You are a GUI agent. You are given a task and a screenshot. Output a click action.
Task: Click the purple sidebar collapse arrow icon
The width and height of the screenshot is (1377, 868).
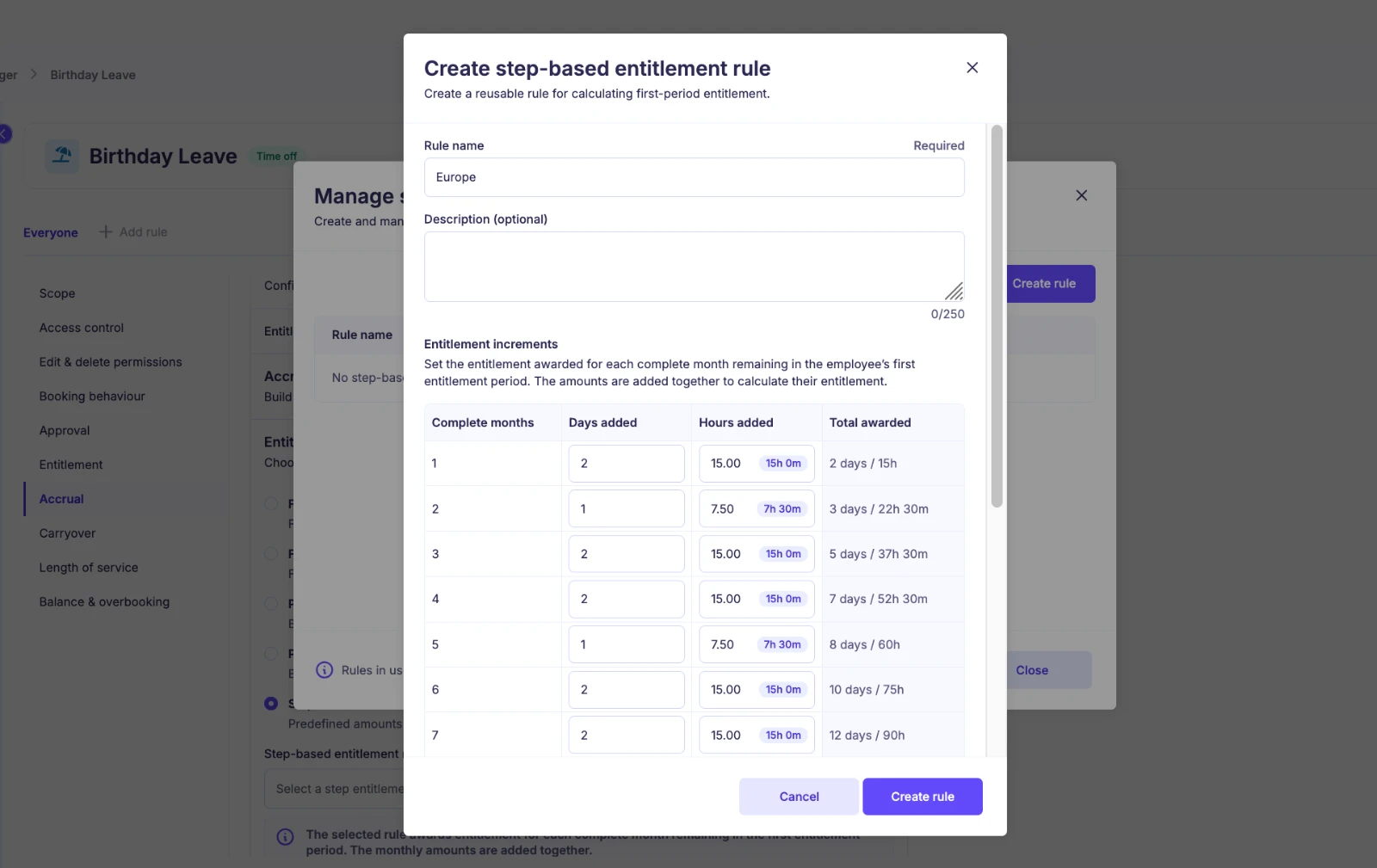(4, 133)
